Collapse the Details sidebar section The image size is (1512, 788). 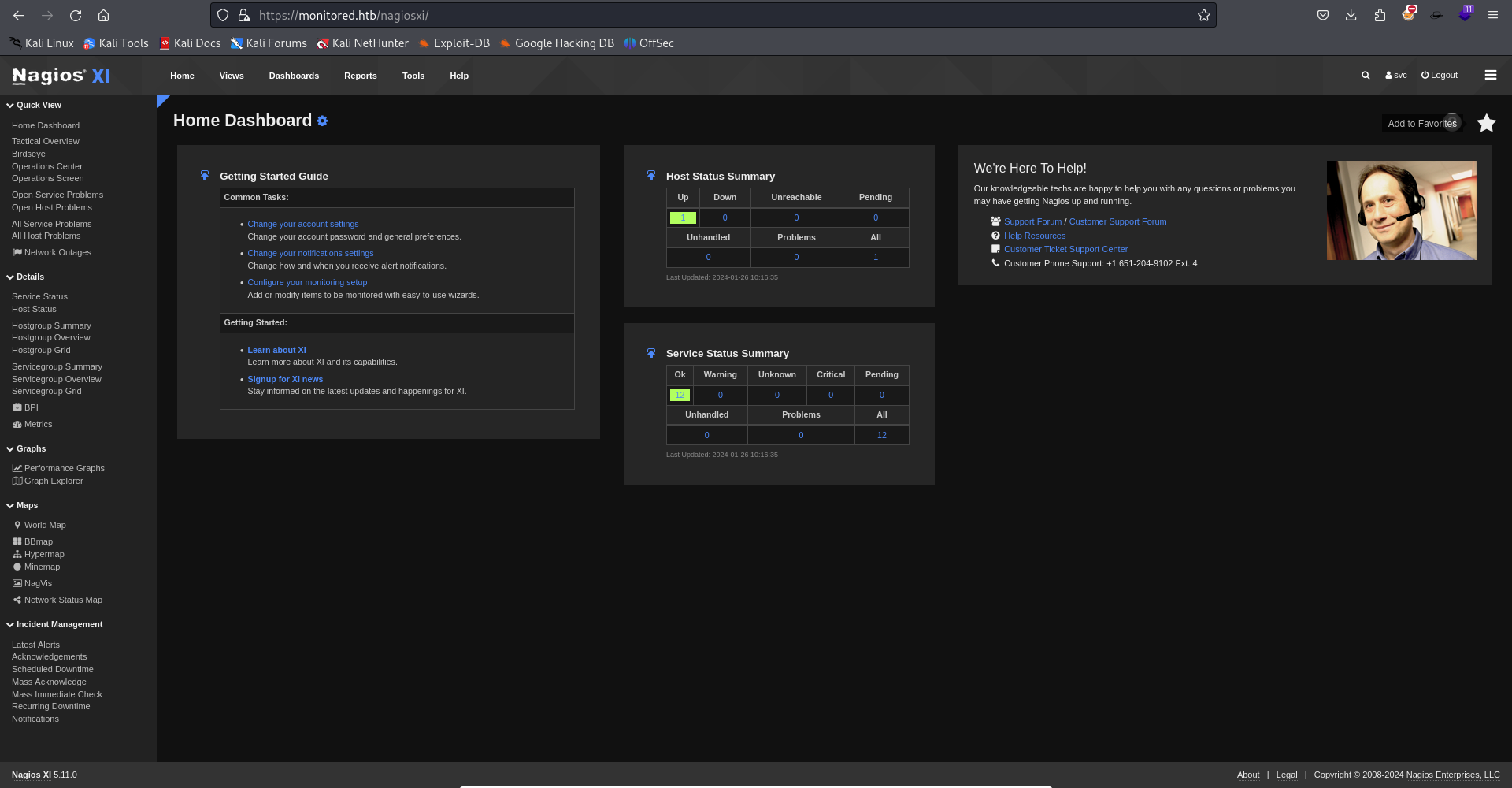[x=25, y=277]
